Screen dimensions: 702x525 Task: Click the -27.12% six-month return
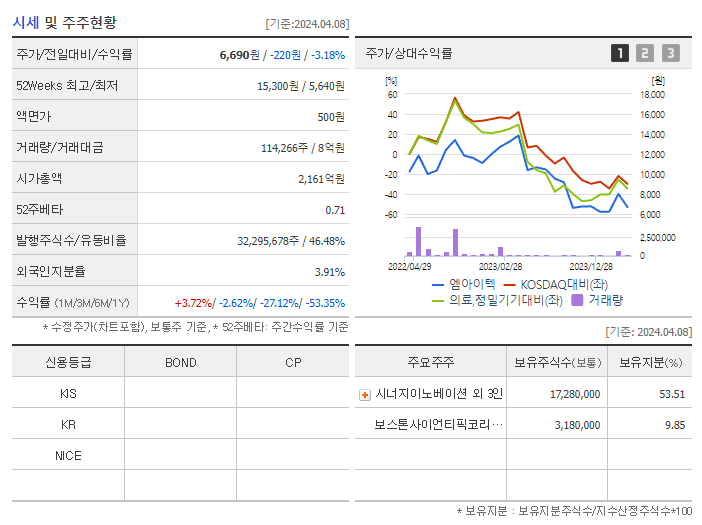coord(280,303)
